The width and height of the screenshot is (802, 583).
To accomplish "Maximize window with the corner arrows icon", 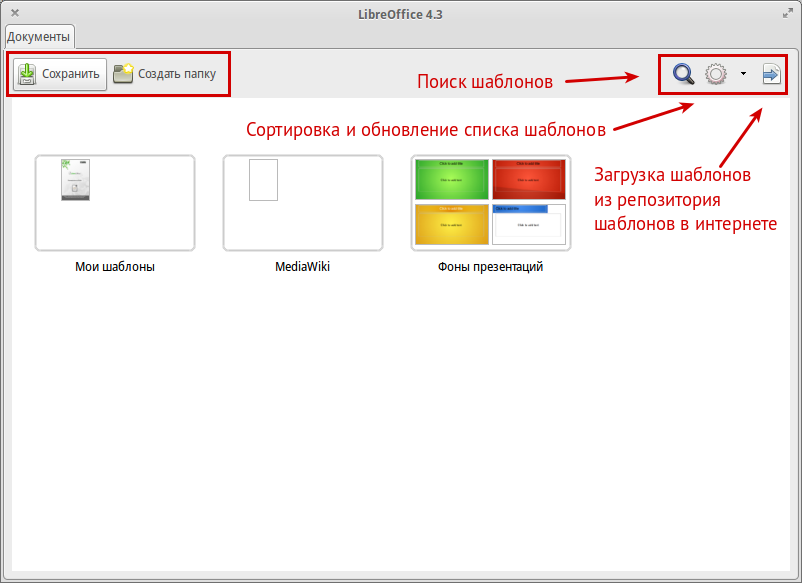I will 788,14.
